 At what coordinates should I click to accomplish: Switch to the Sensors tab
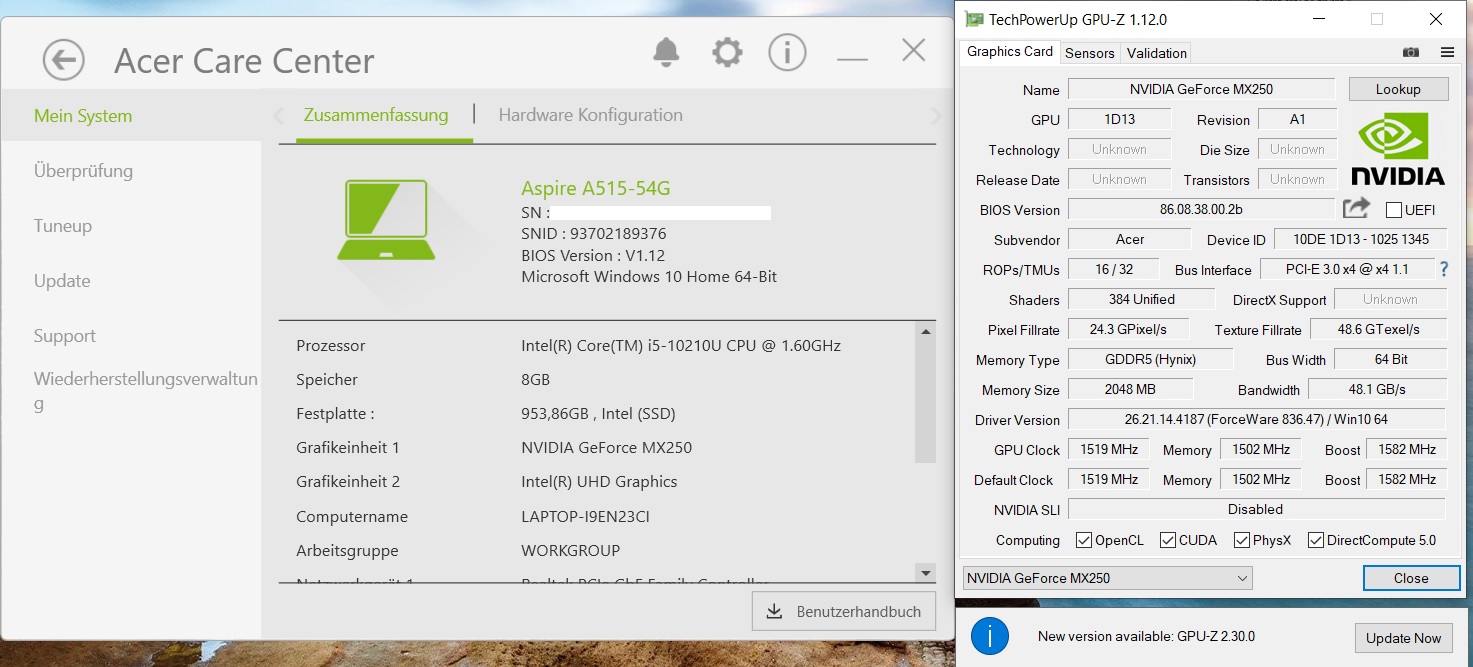pyautogui.click(x=1090, y=53)
